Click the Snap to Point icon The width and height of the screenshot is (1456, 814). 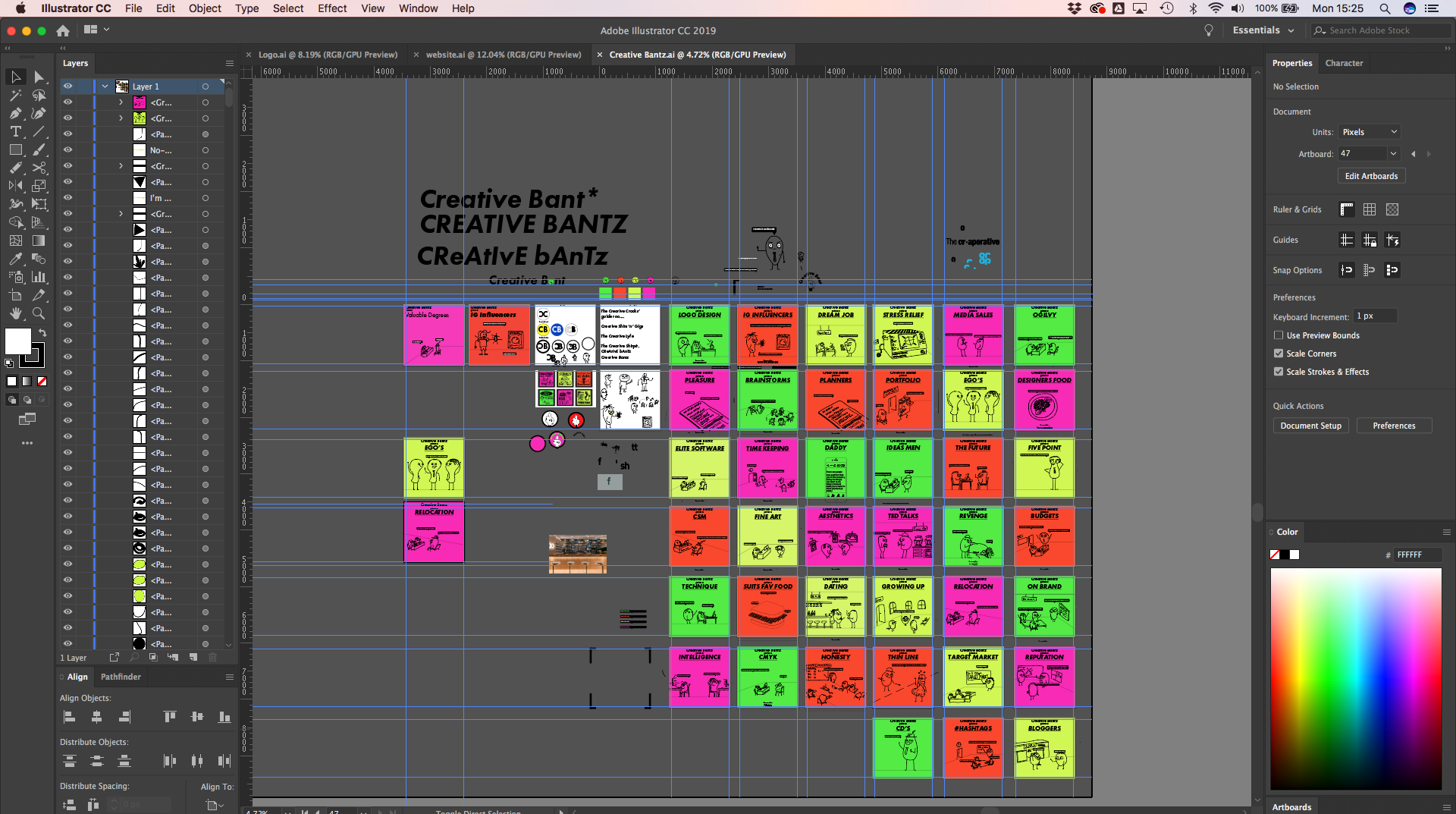(1347, 270)
